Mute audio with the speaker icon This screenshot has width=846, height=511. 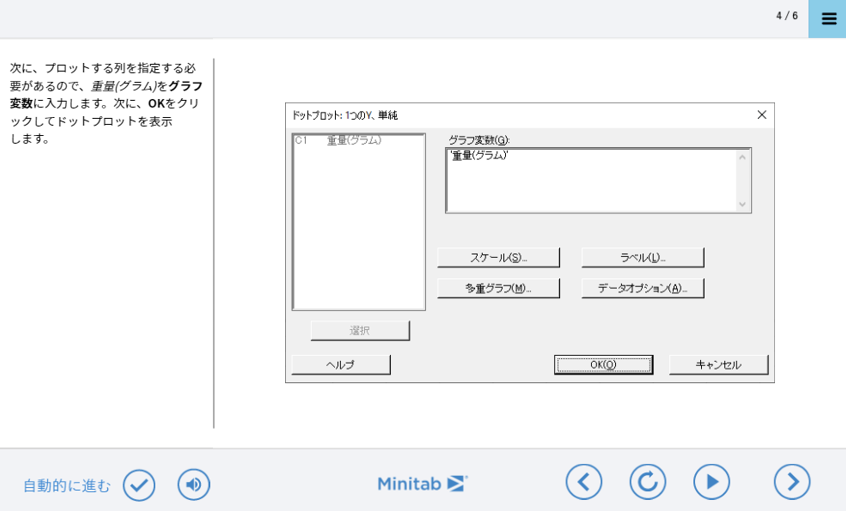tap(194, 485)
